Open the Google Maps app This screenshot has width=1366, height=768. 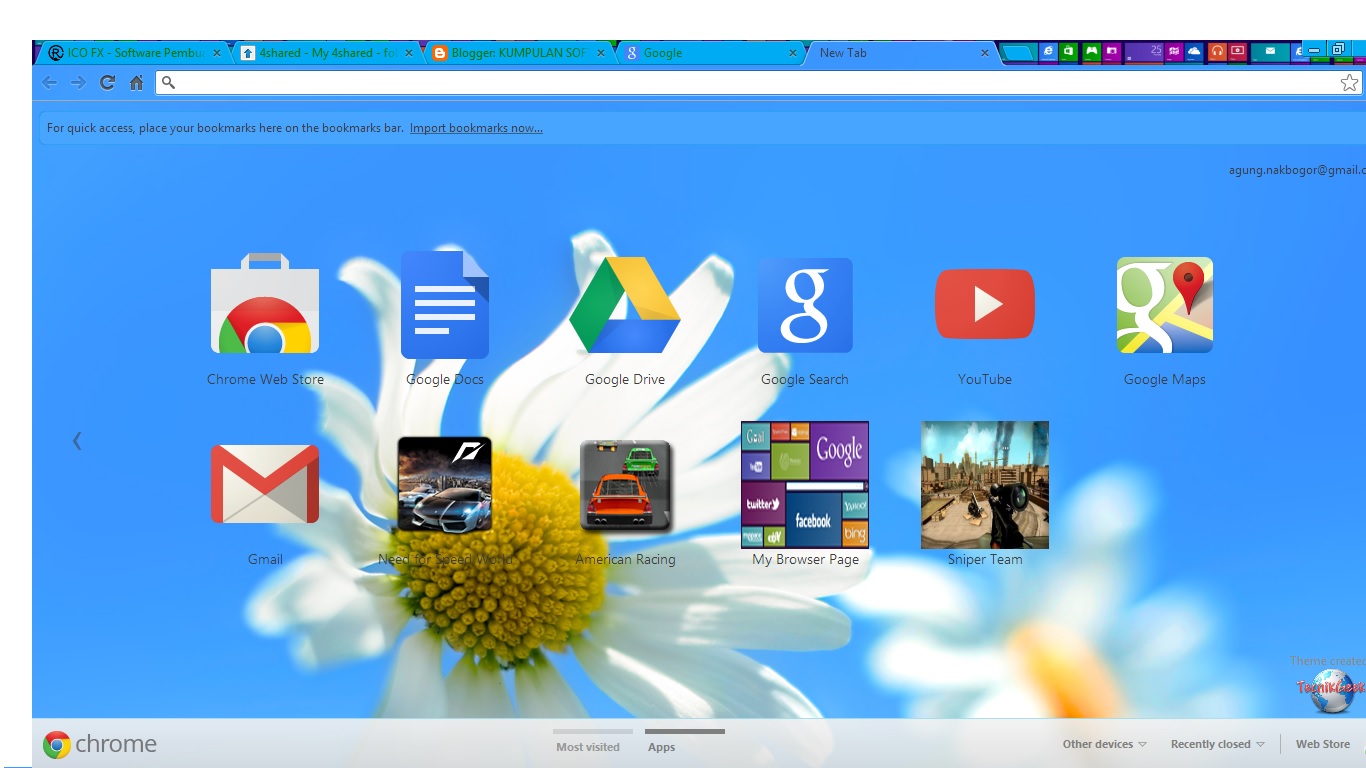coord(1165,304)
